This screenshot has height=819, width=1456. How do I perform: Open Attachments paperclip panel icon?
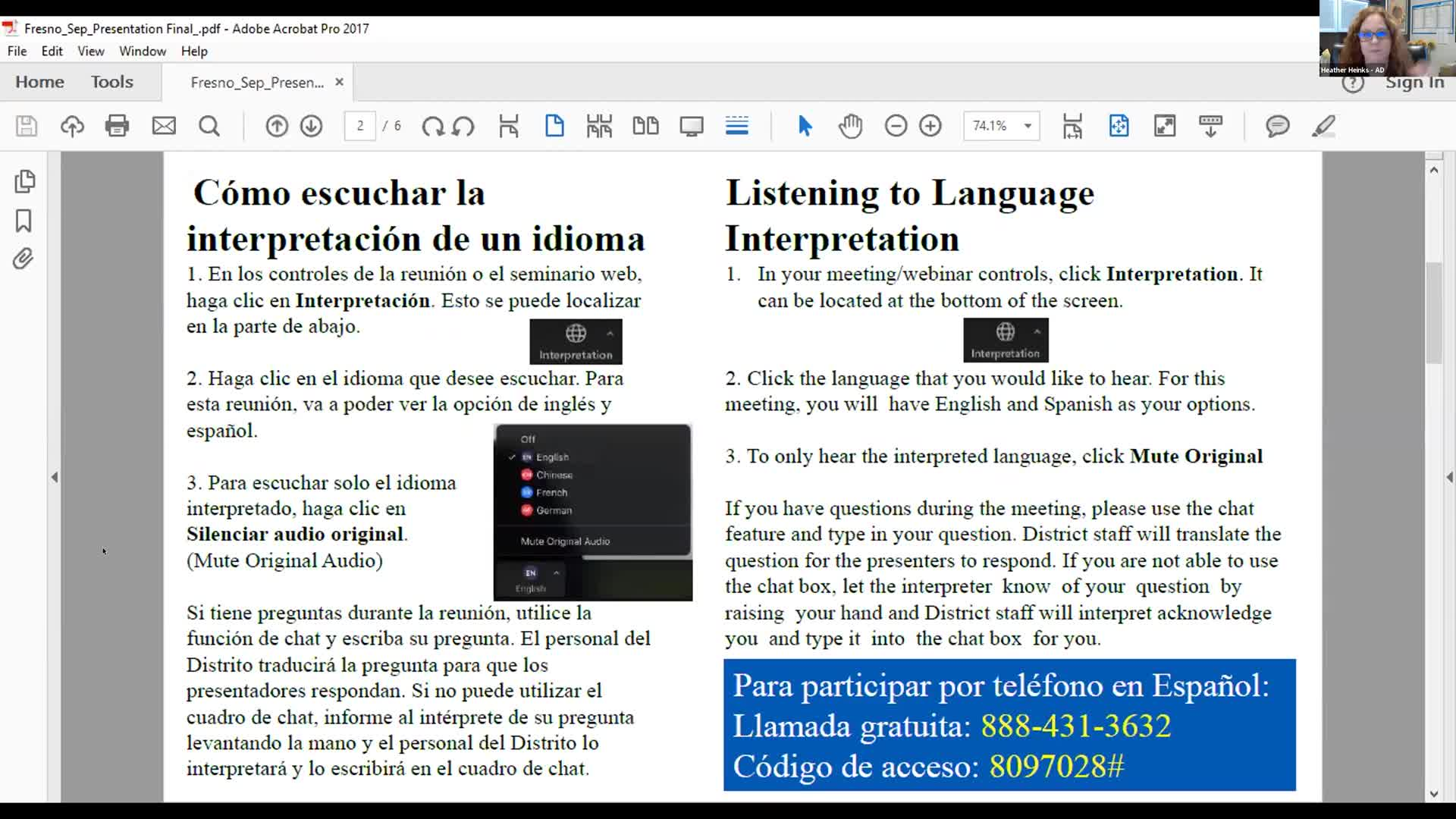pos(23,259)
